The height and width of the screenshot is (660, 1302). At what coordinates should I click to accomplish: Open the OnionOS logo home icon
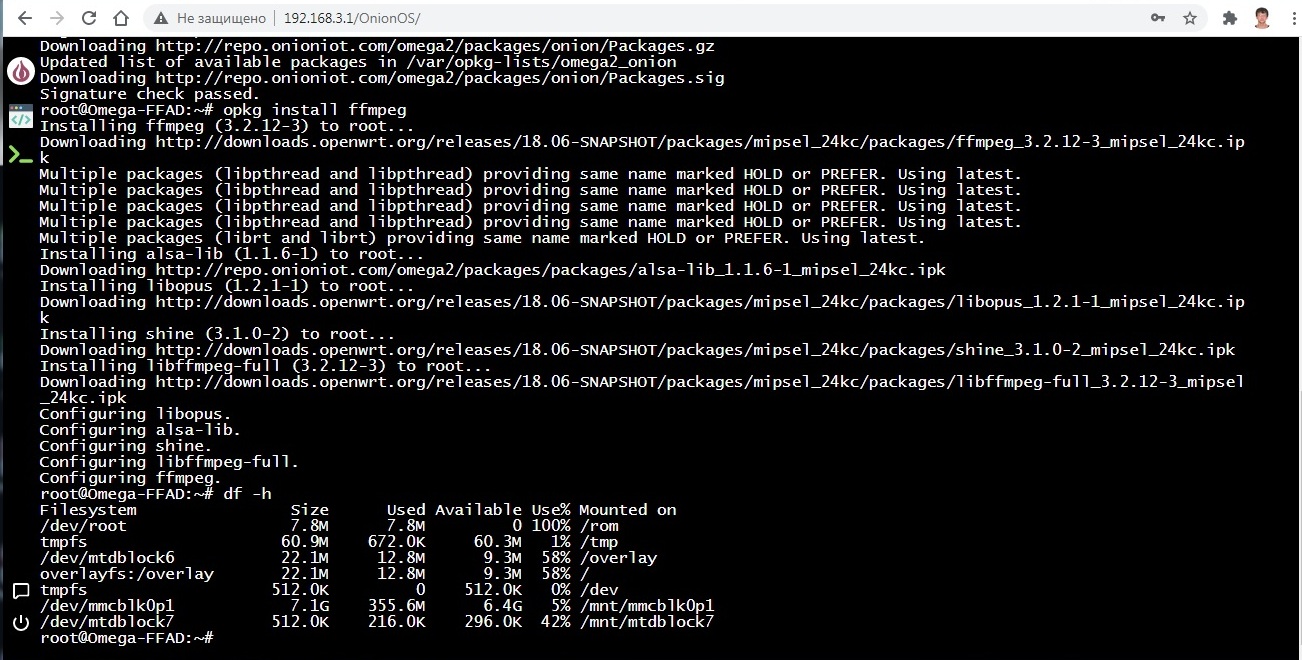coord(20,71)
